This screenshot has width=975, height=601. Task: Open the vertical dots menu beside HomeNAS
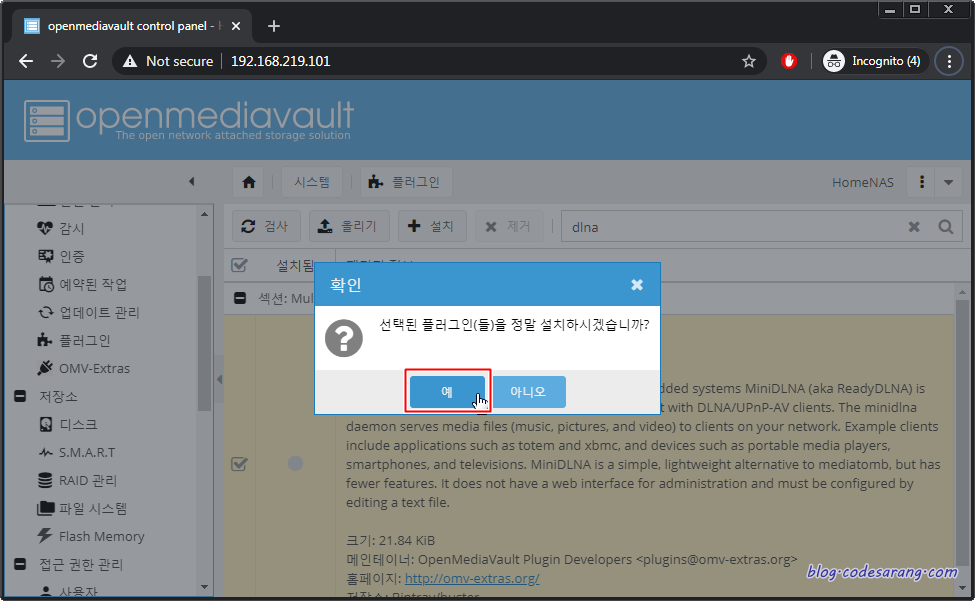point(922,182)
